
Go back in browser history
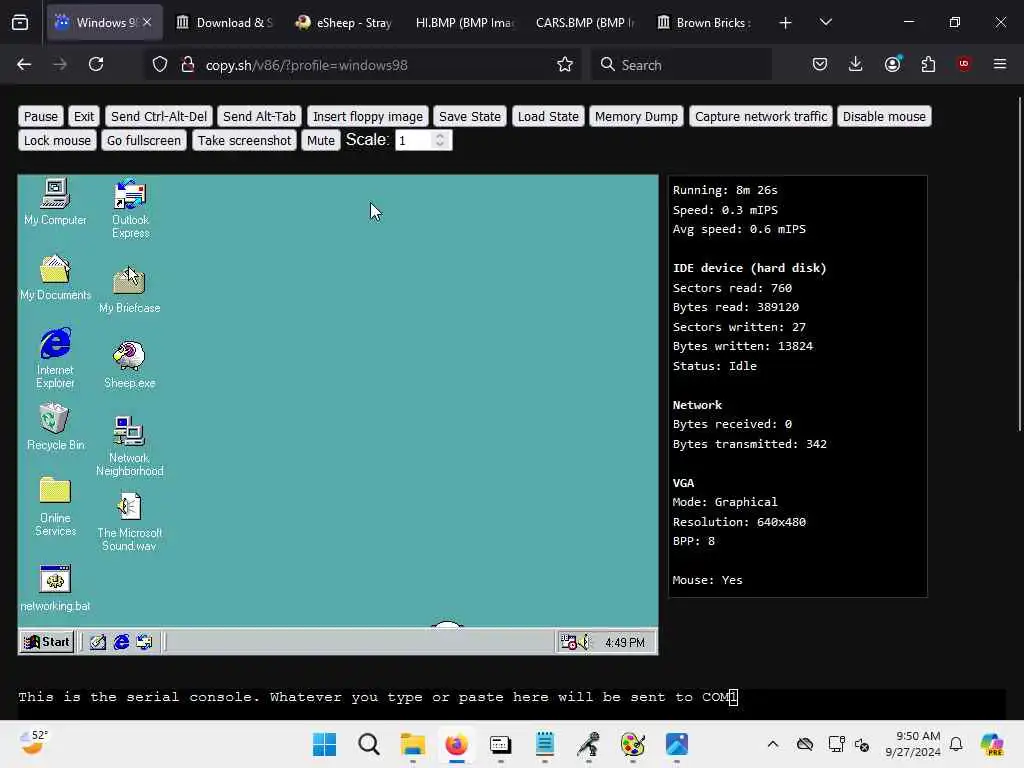[24, 65]
